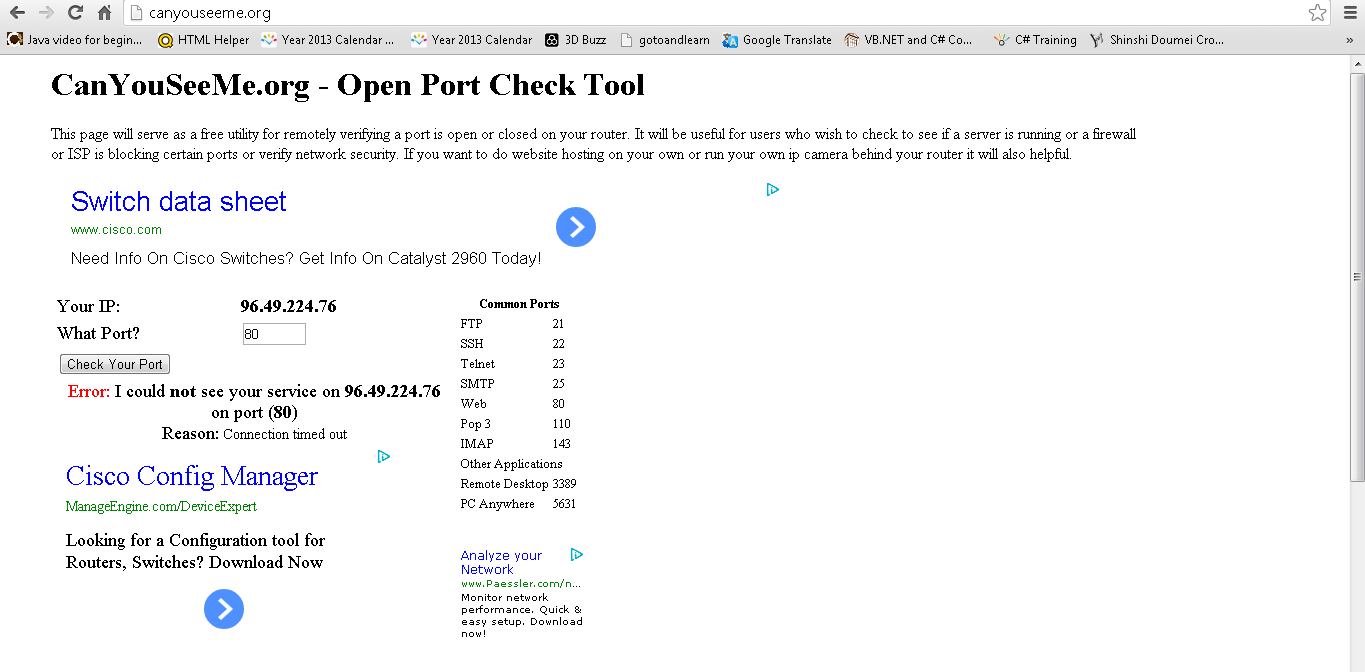Open the Shinshi Doumei Cro bookmark
The image size is (1365, 672).
(x=1157, y=40)
